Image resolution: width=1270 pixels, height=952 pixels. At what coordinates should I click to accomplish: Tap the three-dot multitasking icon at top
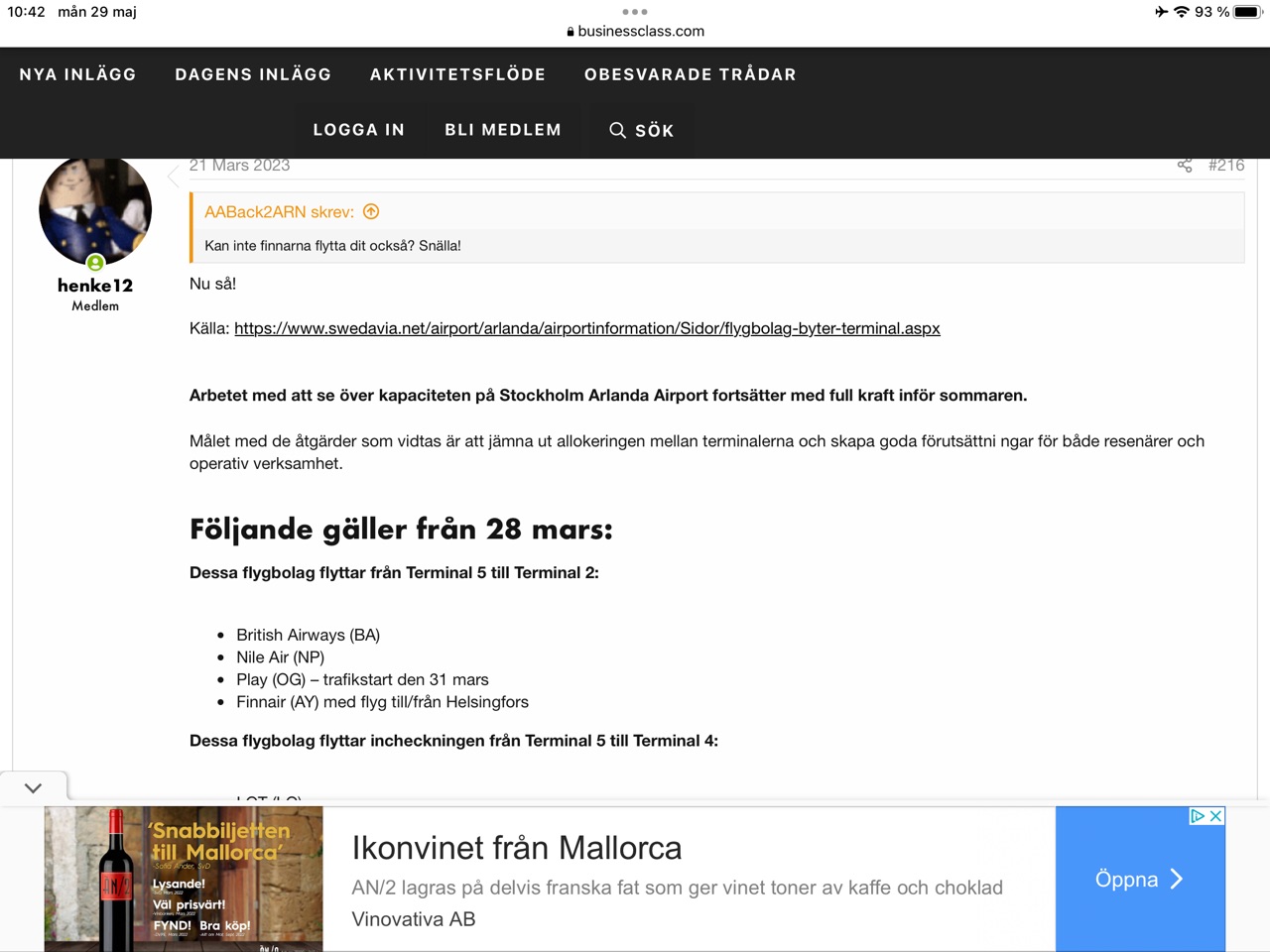tap(635, 12)
